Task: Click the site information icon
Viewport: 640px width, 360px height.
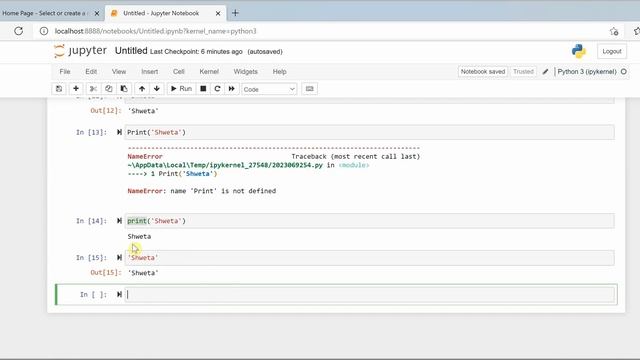Action: click(44, 31)
